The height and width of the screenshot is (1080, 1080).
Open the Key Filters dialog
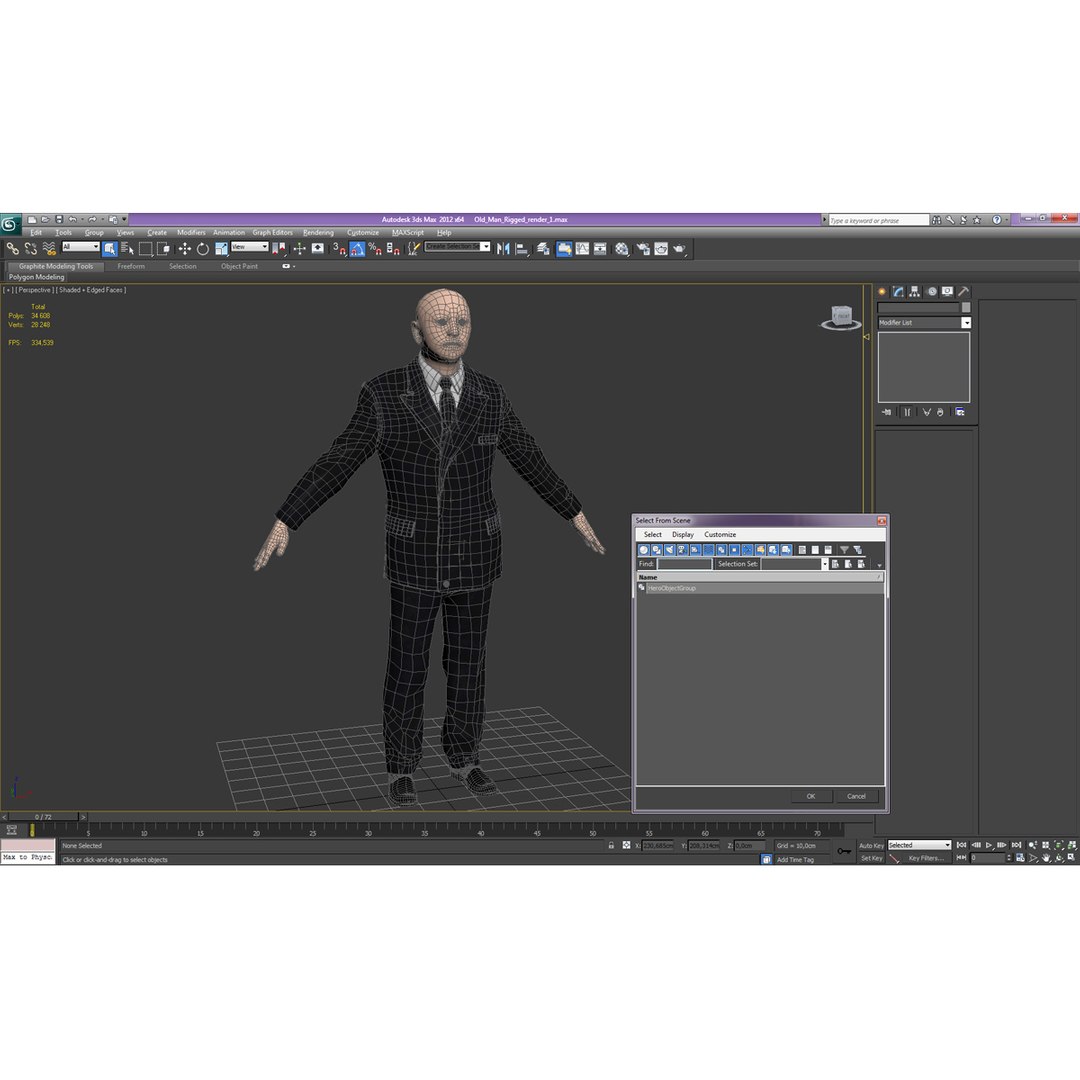[926, 858]
